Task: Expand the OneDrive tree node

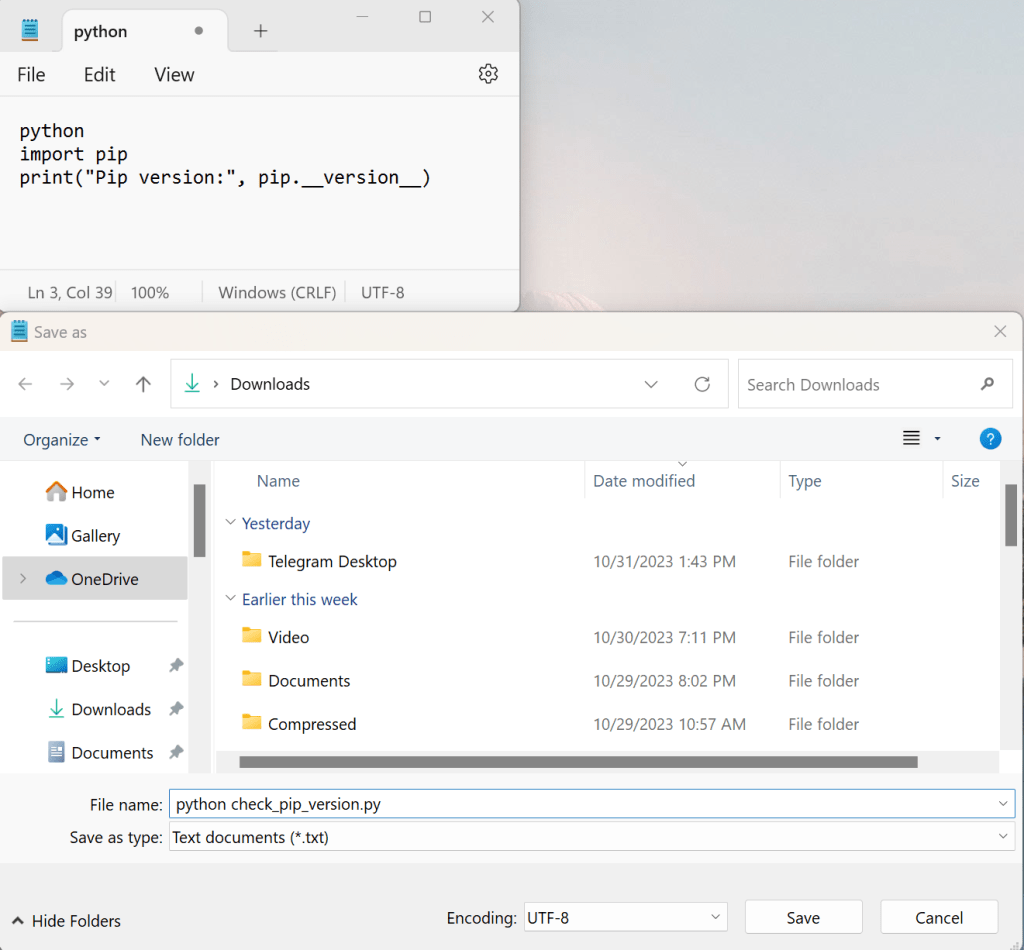Action: click(23, 579)
